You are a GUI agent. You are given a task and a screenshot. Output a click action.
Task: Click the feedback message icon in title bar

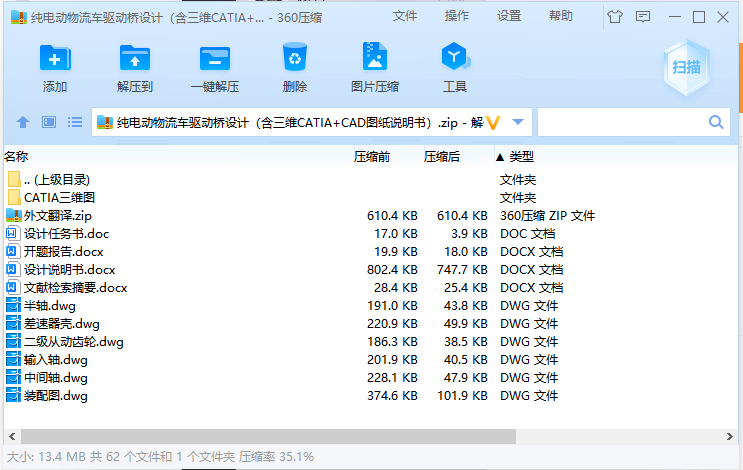point(643,17)
